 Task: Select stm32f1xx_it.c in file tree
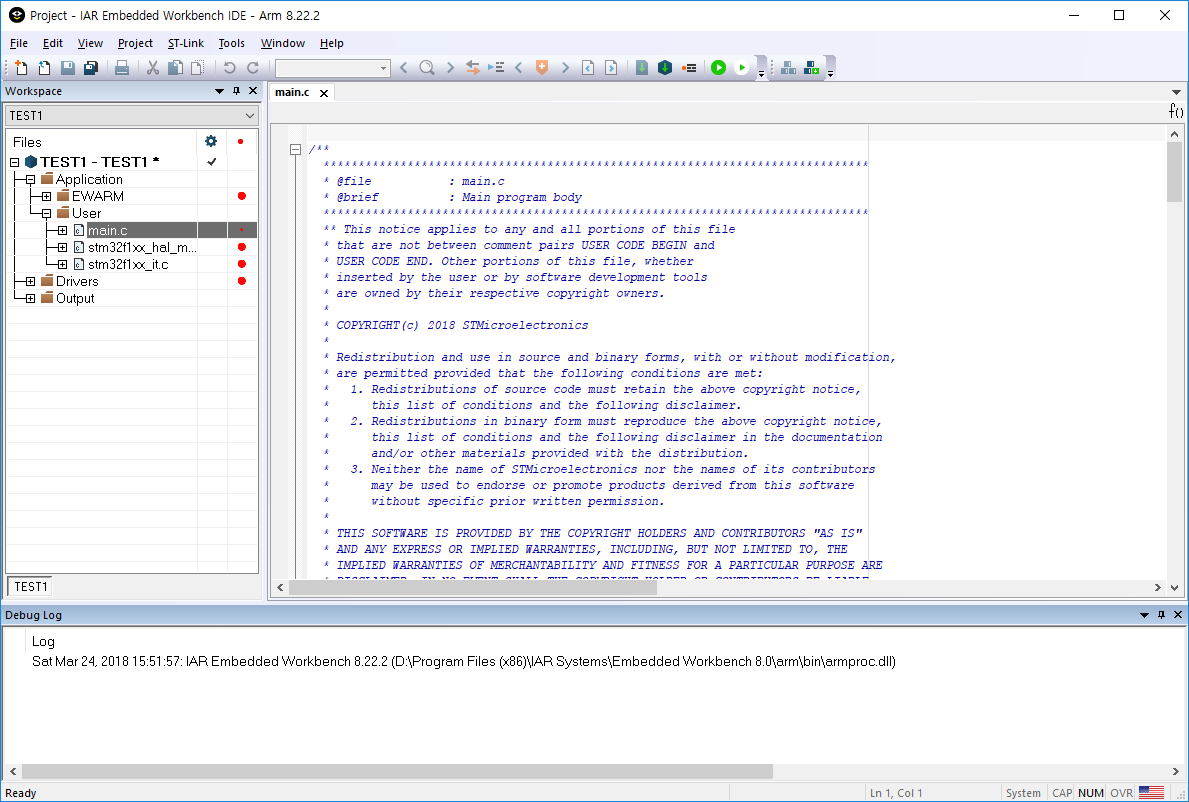pos(128,265)
